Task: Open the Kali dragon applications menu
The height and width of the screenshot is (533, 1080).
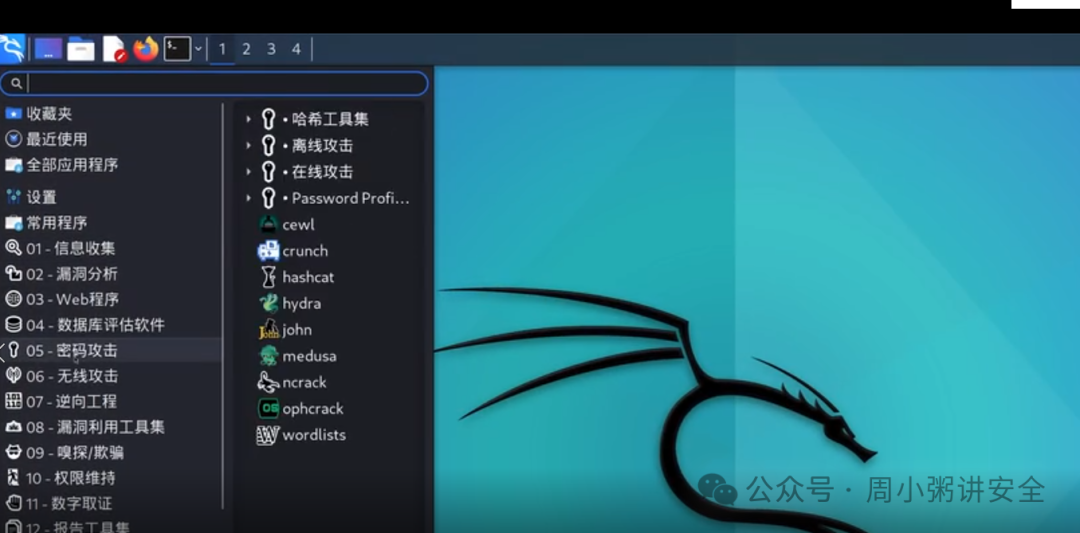Action: tap(12, 49)
